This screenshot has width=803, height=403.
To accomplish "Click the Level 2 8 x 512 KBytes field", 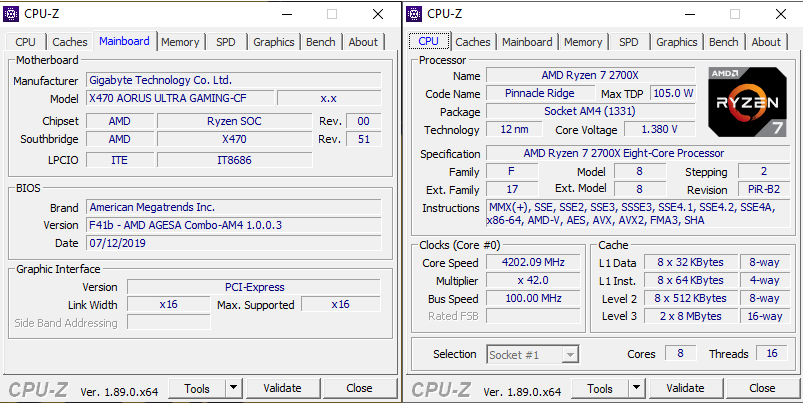I will point(690,299).
